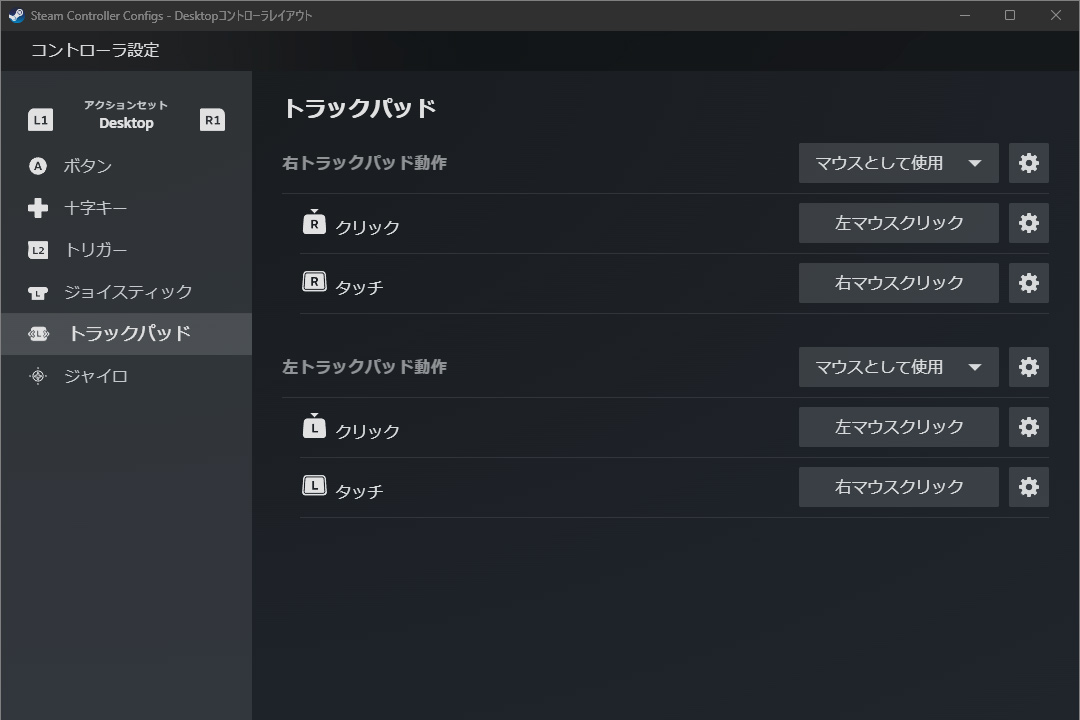Select the トラックパッド sidebar item
Image resolution: width=1080 pixels, height=720 pixels.
[x=127, y=334]
